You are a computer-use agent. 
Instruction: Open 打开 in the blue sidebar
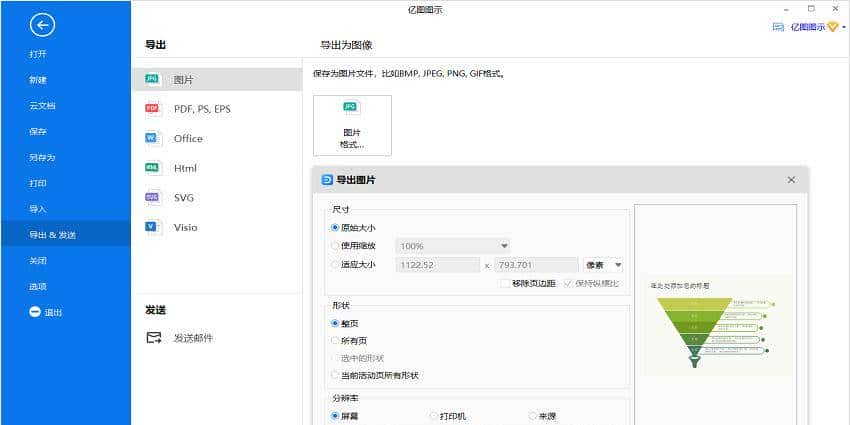coord(38,54)
